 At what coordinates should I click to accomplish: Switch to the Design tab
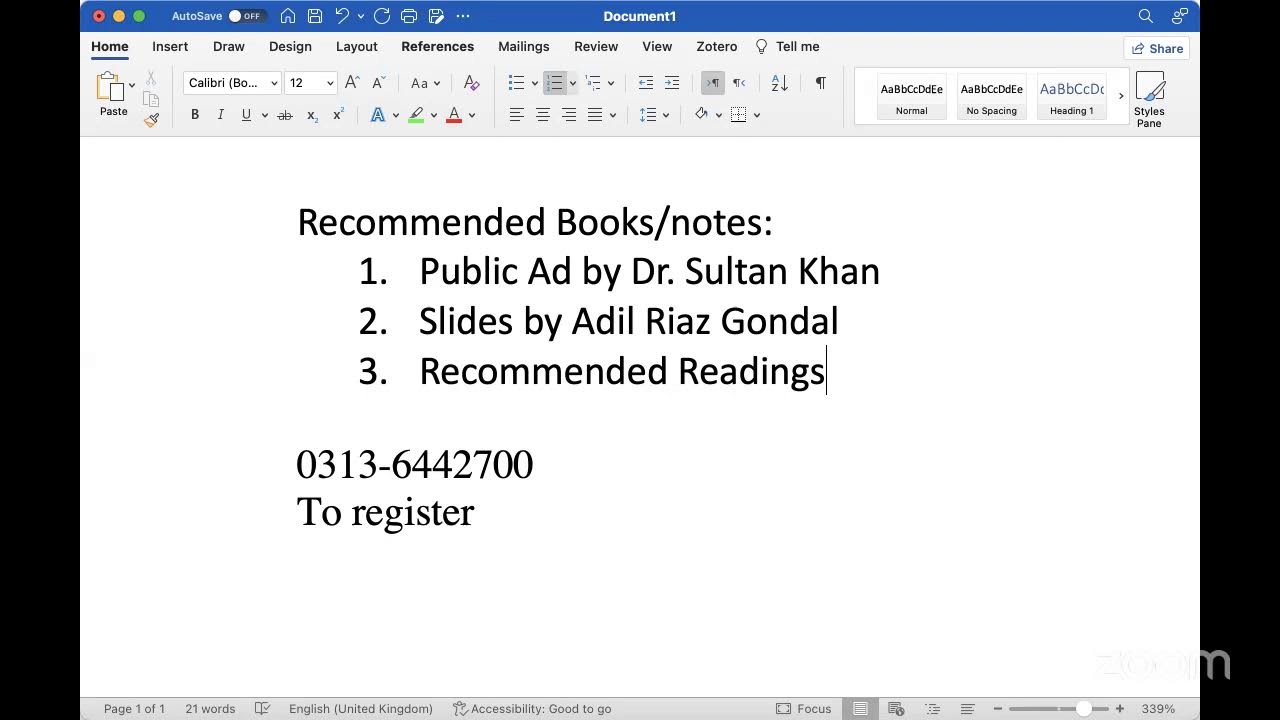(290, 46)
